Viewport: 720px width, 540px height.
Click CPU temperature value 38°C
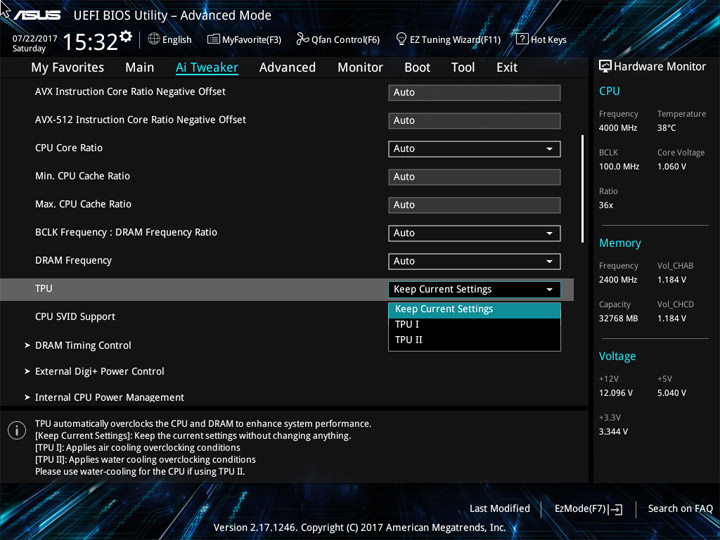coord(666,128)
